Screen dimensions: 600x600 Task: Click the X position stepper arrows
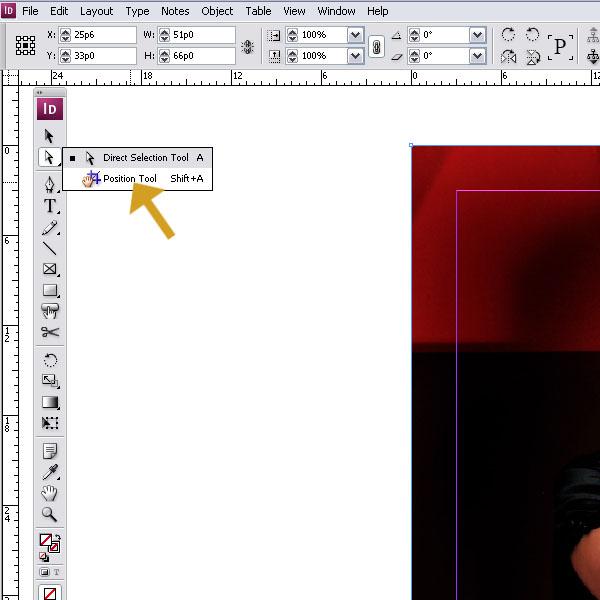tap(65, 35)
